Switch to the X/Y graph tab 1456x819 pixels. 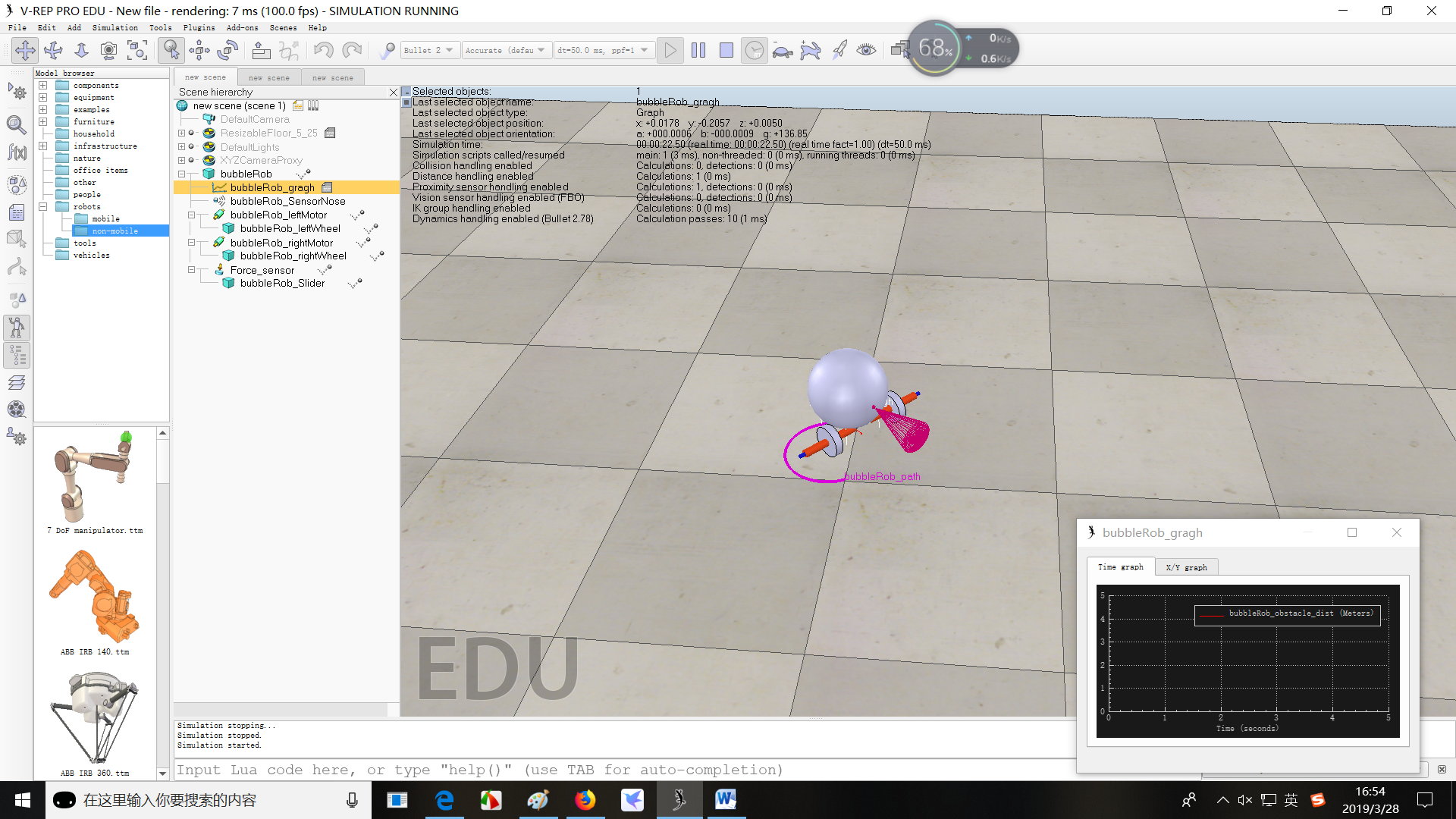point(1186,567)
